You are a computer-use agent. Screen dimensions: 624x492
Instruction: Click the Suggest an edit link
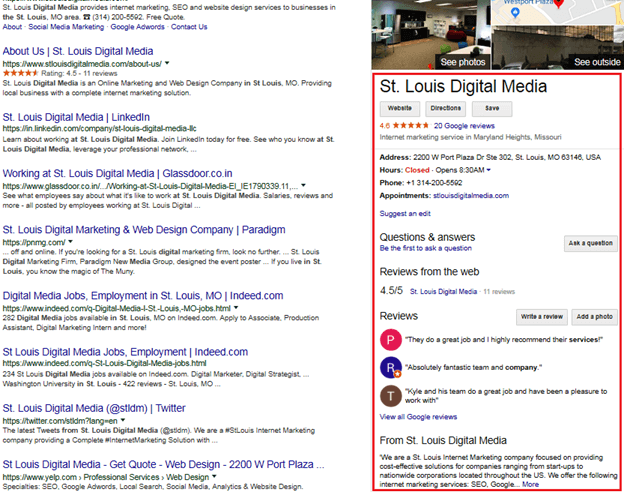point(405,214)
